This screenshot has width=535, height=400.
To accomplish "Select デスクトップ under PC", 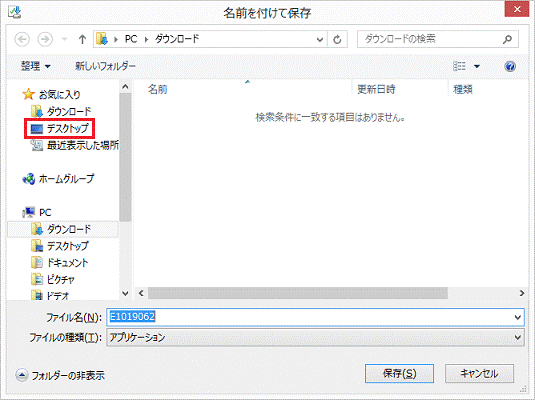I will click(68, 246).
